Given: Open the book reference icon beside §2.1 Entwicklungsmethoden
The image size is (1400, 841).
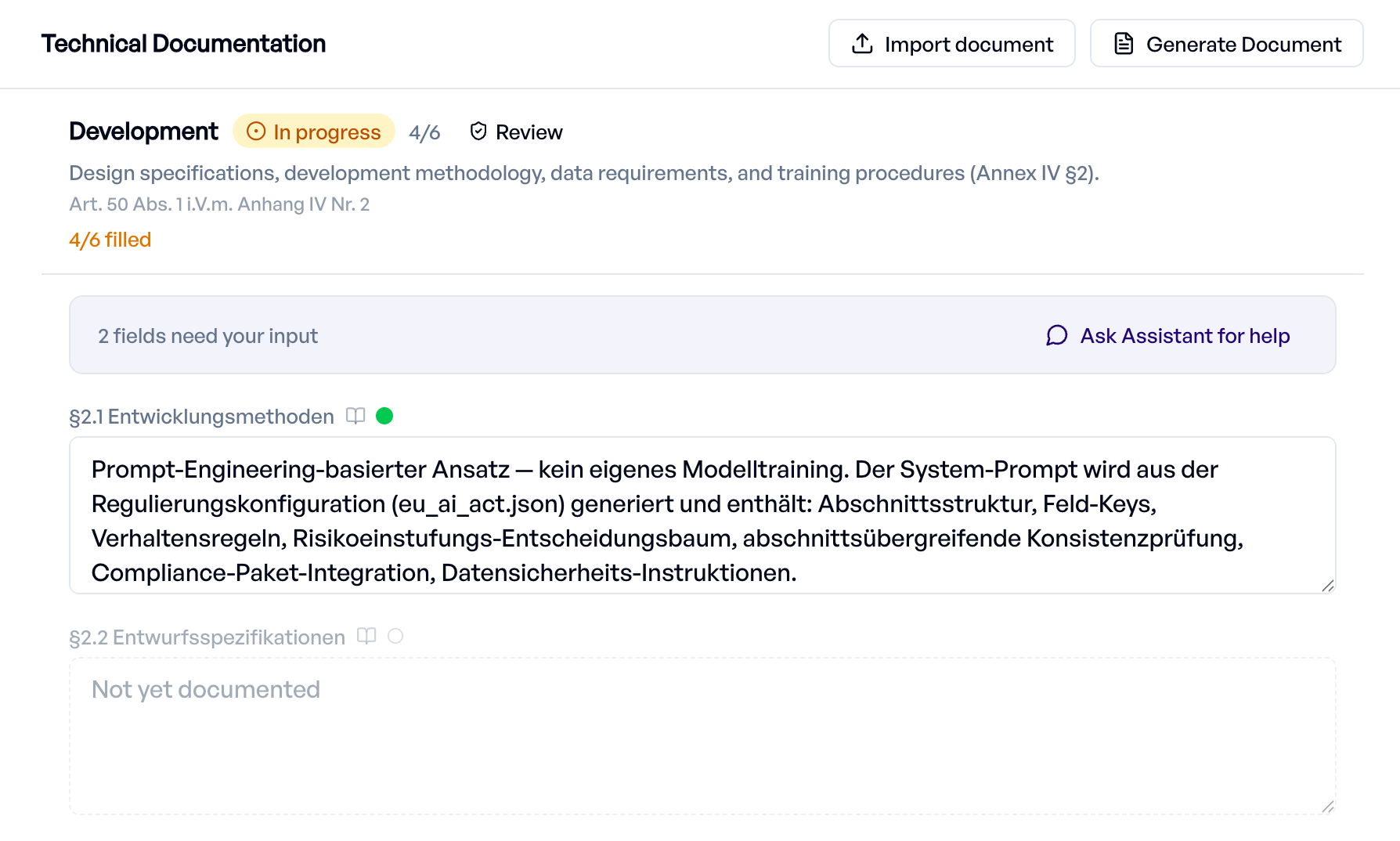Looking at the screenshot, I should point(355,416).
